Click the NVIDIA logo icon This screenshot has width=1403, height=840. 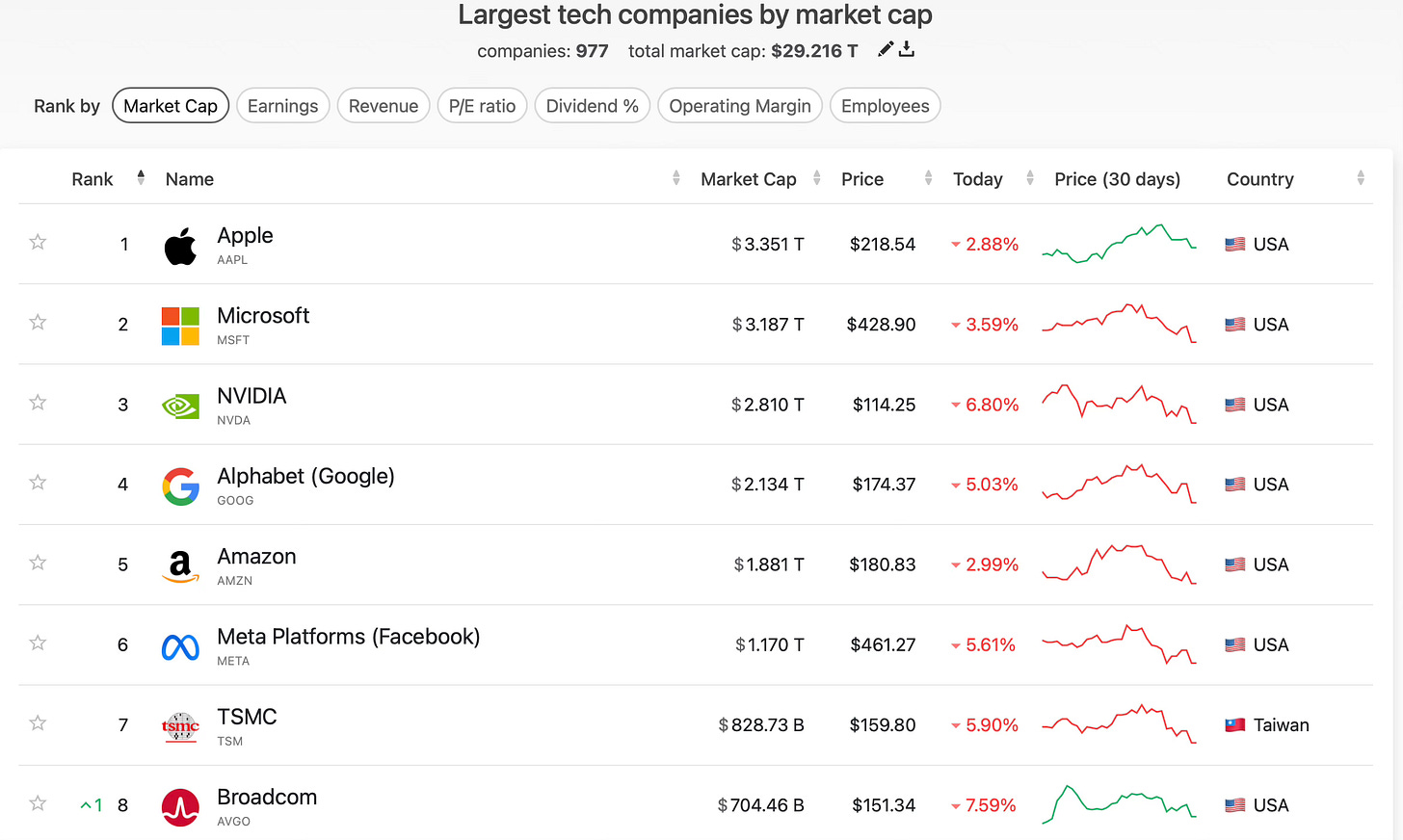pyautogui.click(x=180, y=407)
